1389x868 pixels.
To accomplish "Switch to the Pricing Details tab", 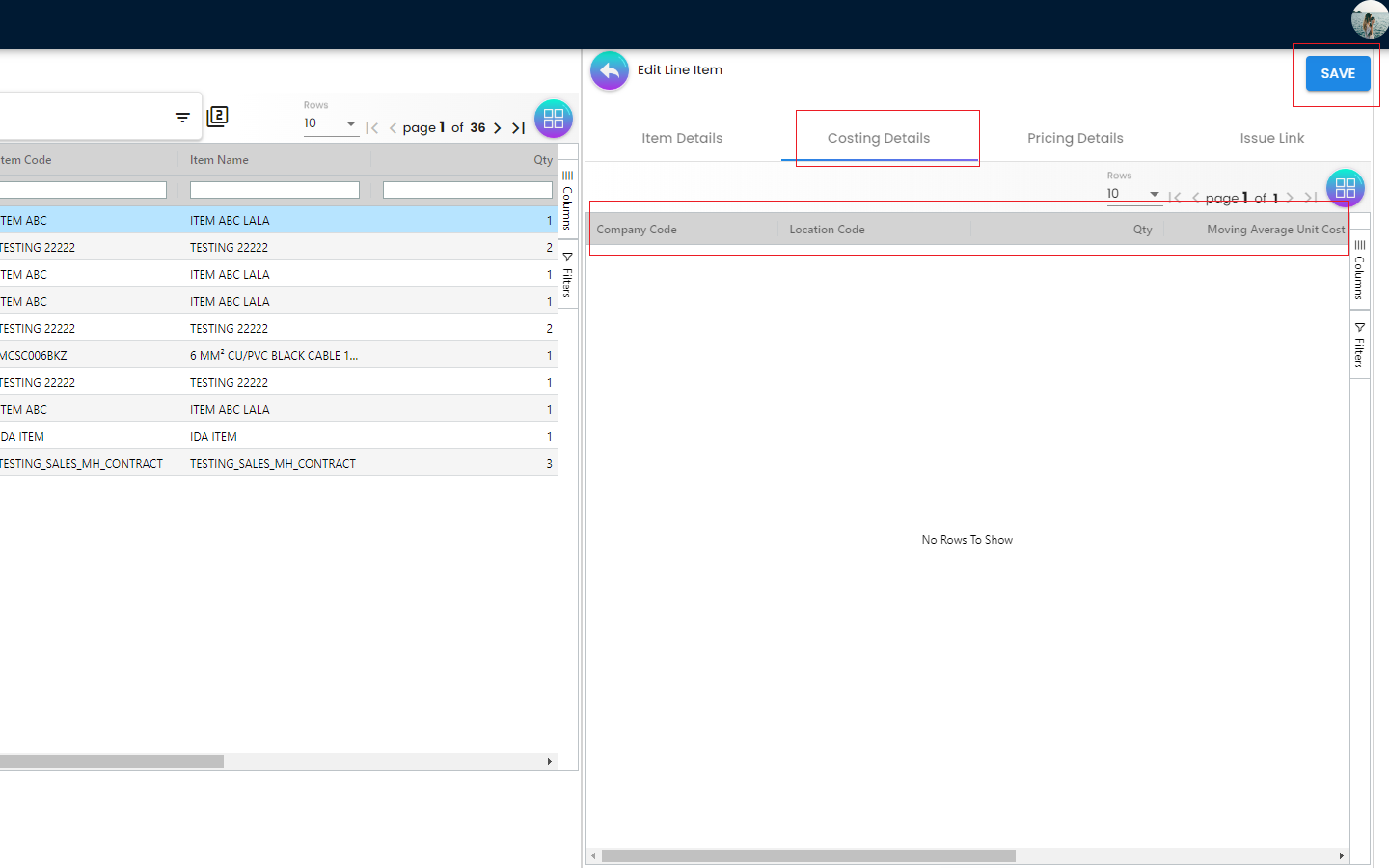I will (x=1075, y=138).
